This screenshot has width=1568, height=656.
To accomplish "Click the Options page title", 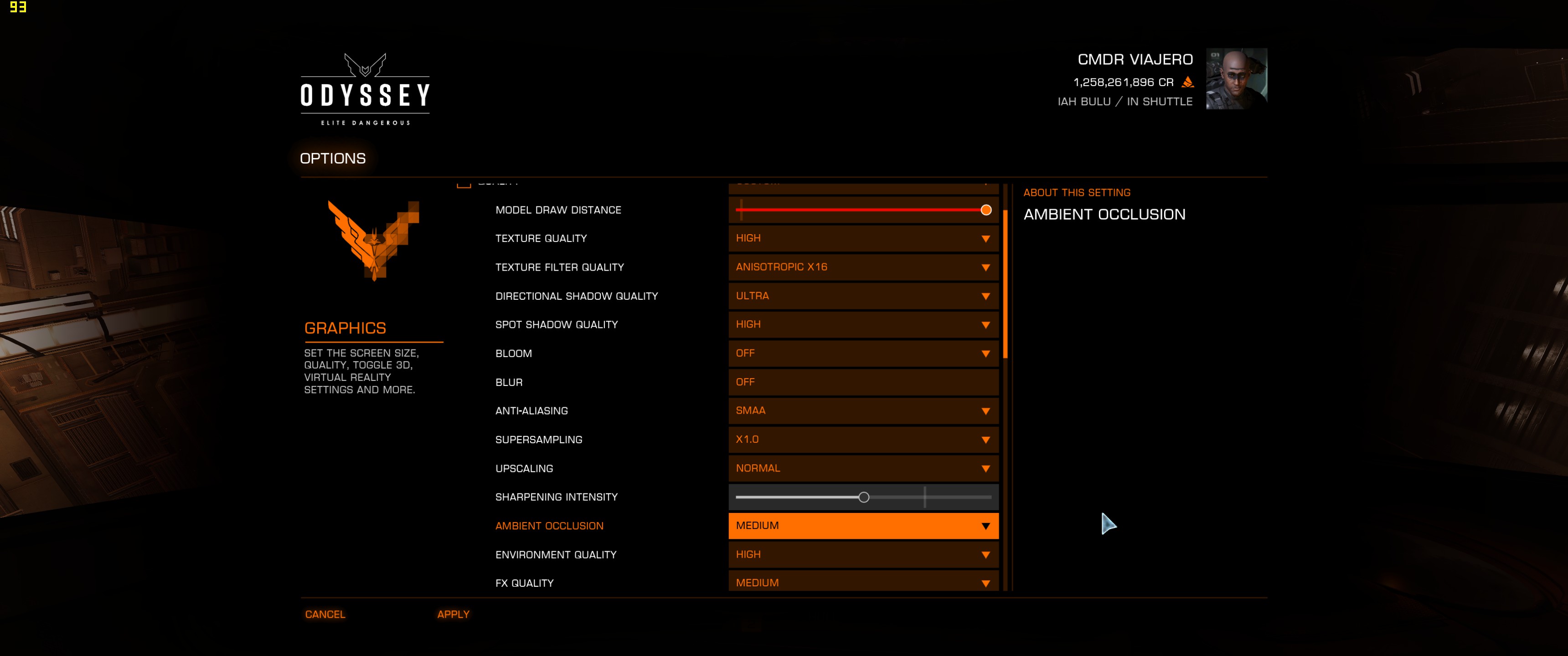I will [332, 158].
